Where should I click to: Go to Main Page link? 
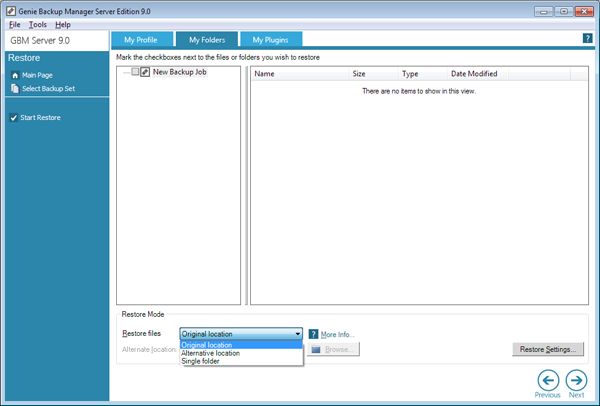point(37,75)
